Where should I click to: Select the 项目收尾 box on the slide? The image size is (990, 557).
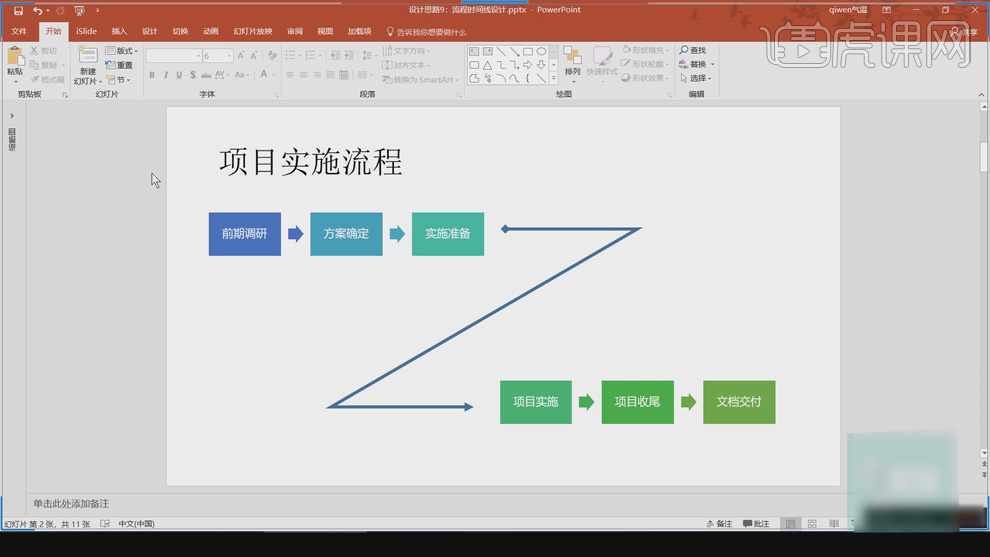point(638,402)
